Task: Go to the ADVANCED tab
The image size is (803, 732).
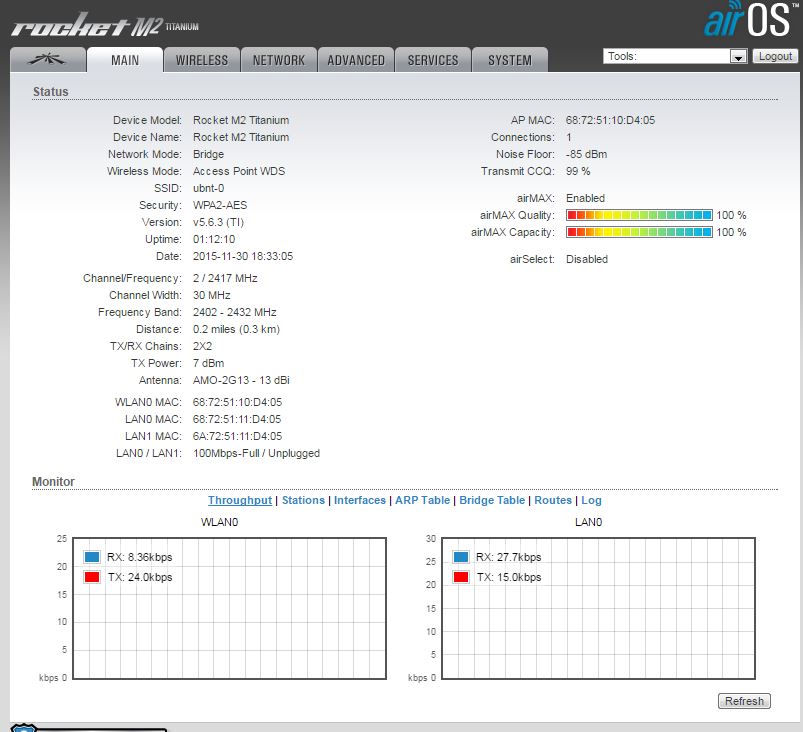Action: (356, 60)
